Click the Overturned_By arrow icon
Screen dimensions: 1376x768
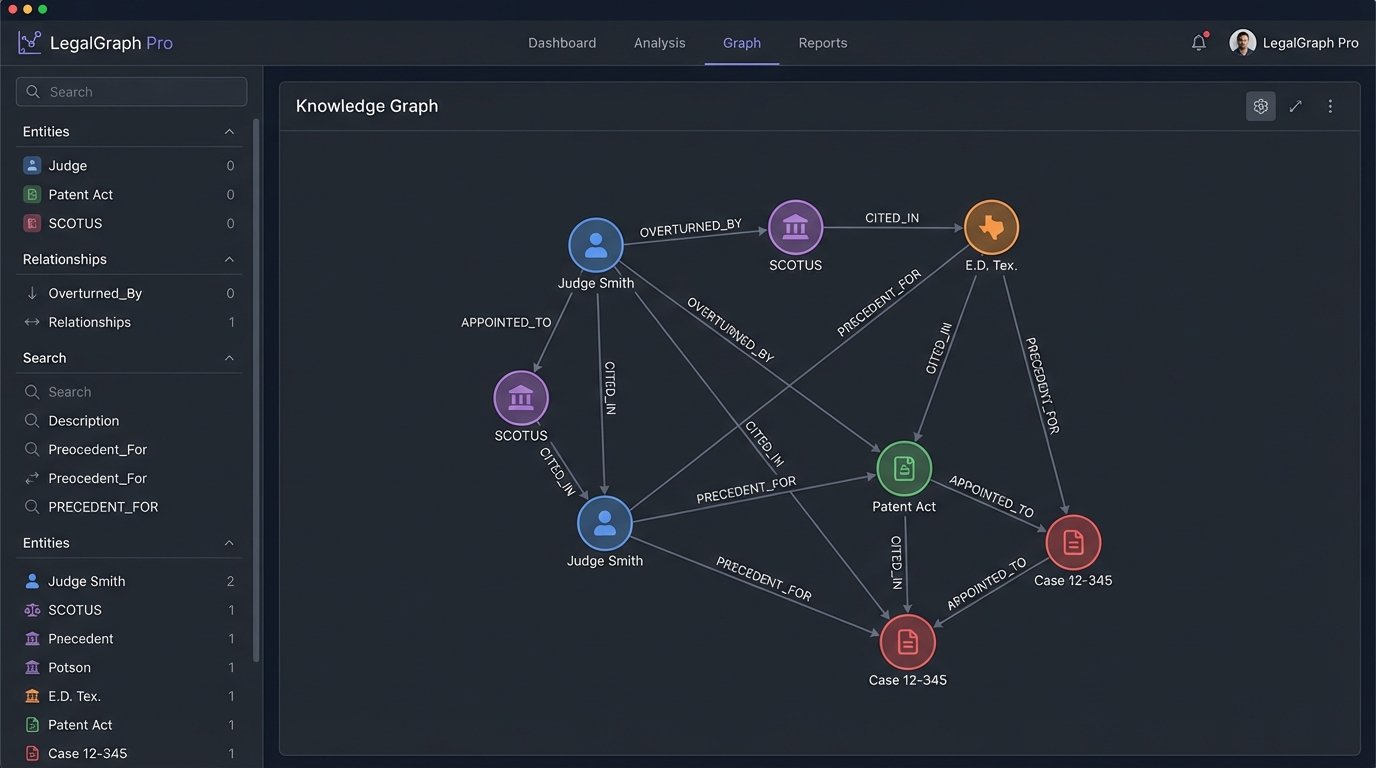tap(33, 292)
